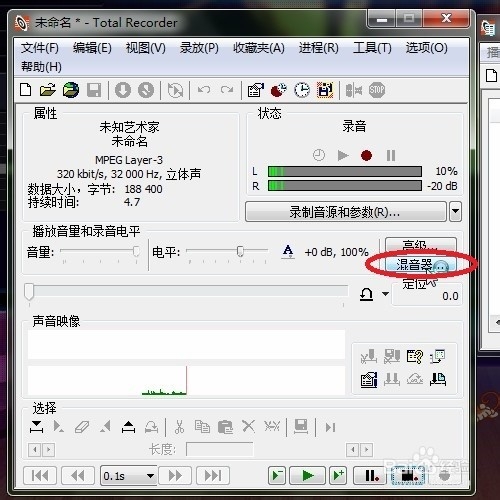
Task: Click the red record dot in status panel
Action: click(x=366, y=155)
